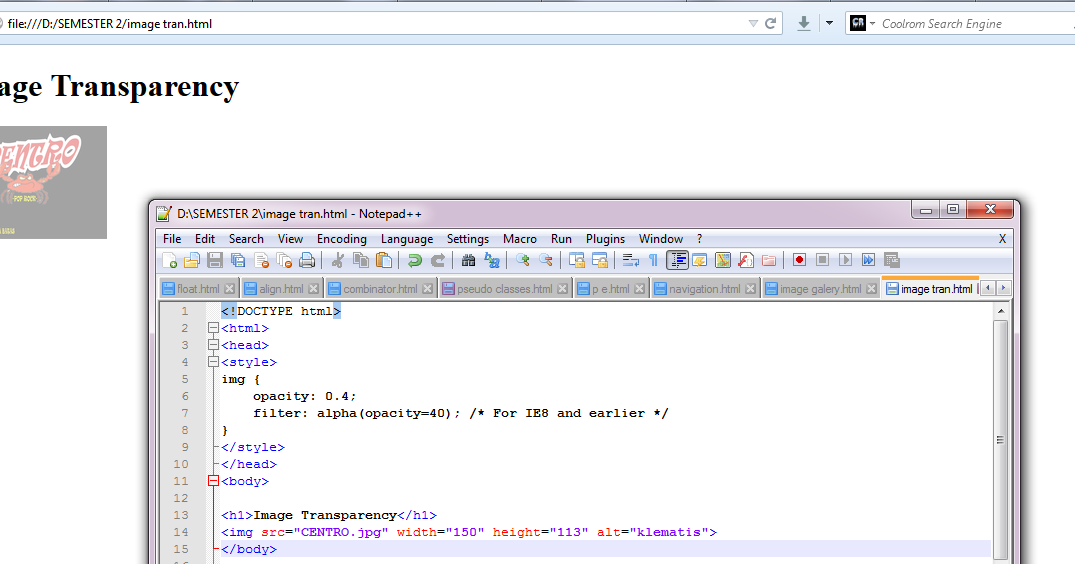Click the Save All toolbar icon
1075x564 pixels.
[x=238, y=260]
